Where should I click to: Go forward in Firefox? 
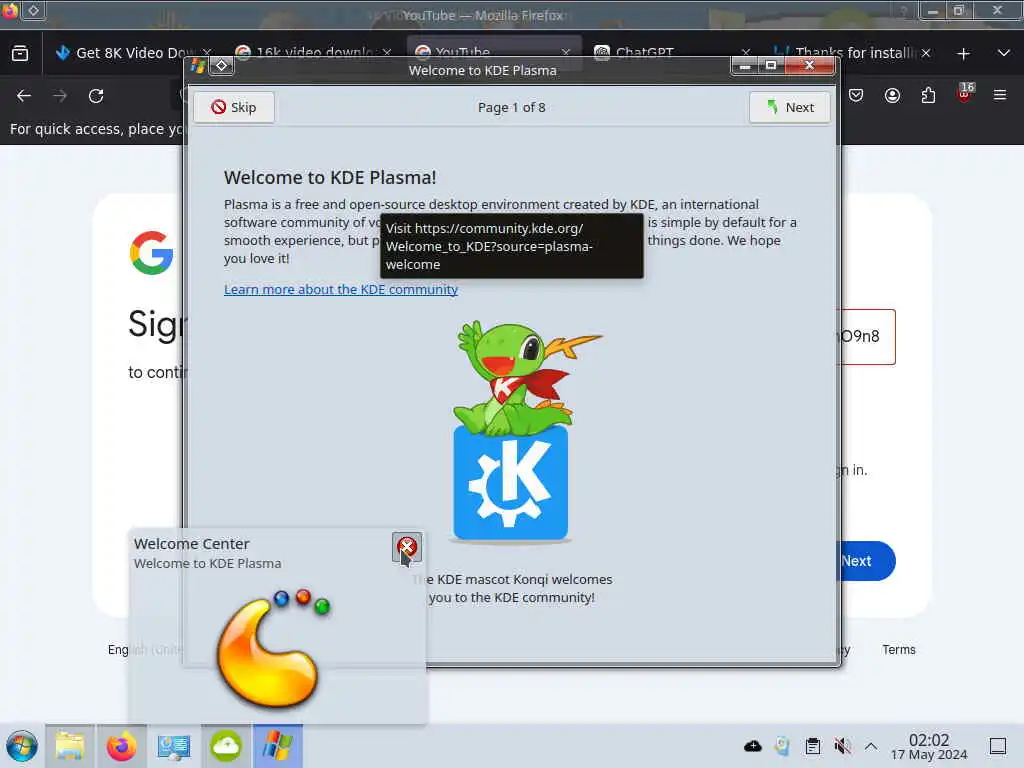tap(60, 96)
